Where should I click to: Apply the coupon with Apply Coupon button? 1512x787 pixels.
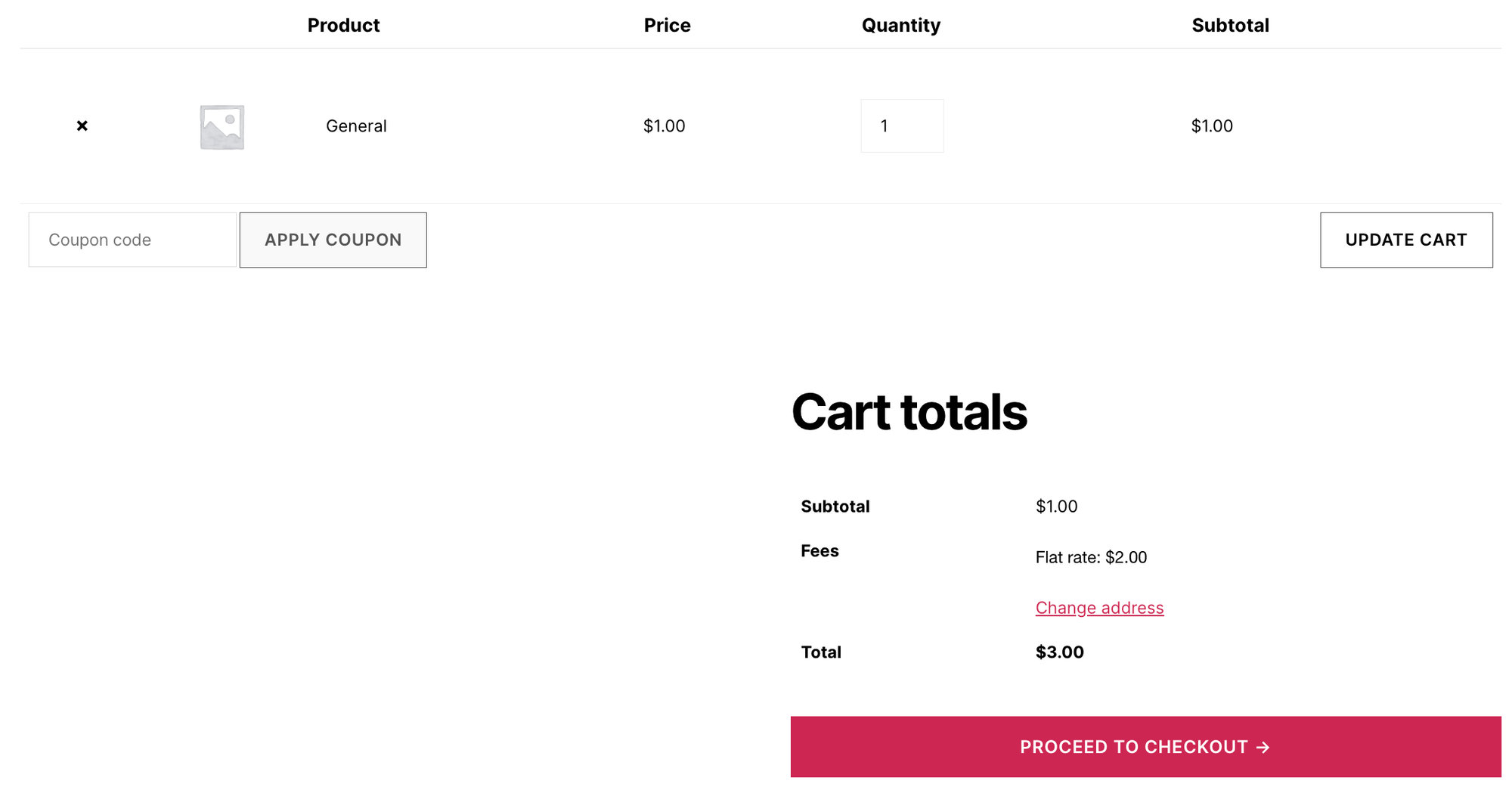pos(333,240)
